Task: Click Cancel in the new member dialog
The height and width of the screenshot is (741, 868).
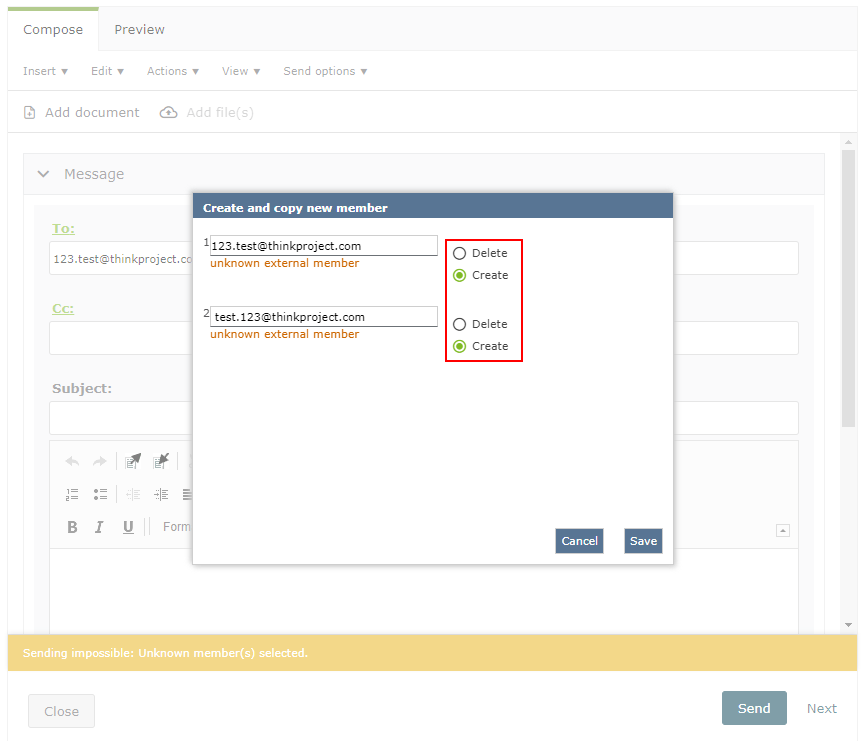Action: tap(579, 541)
